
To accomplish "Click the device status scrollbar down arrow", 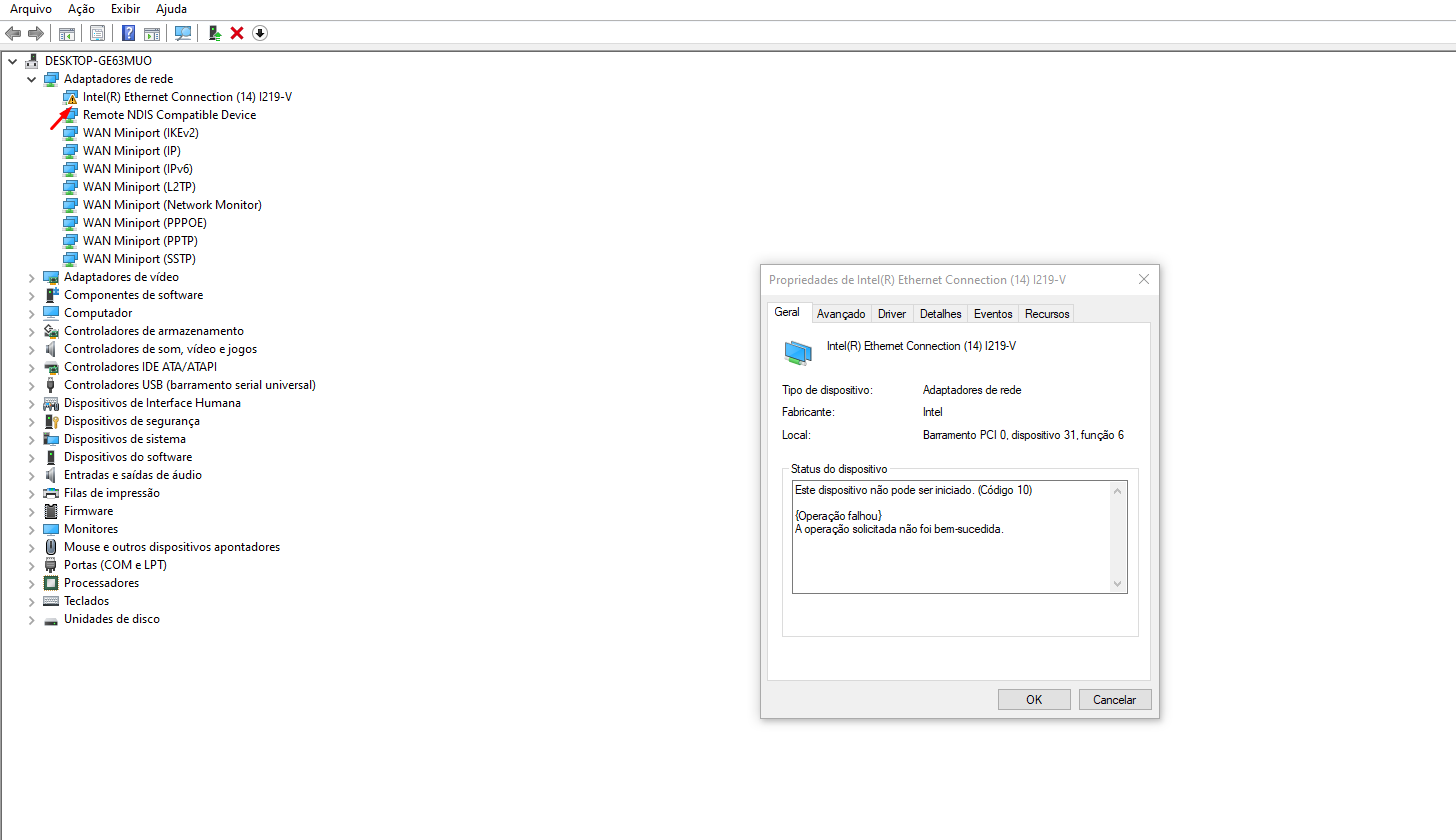I will [x=1118, y=584].
